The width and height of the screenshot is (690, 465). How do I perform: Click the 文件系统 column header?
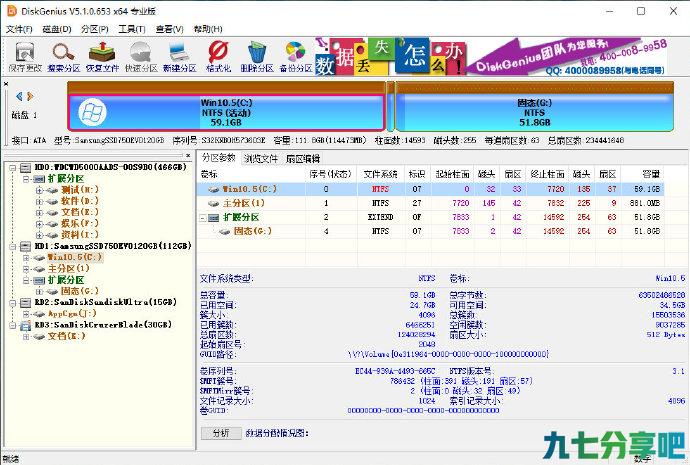tap(381, 174)
